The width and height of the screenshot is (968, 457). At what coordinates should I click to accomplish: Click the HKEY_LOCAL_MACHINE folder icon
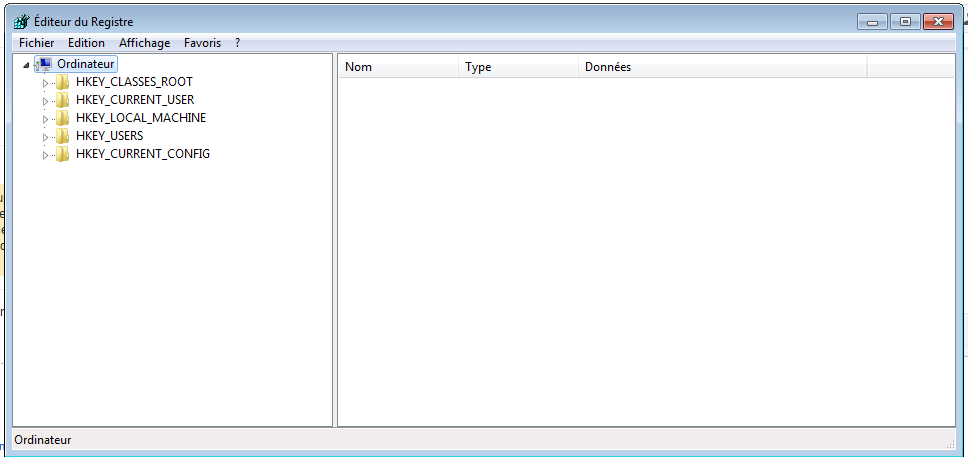[62, 117]
